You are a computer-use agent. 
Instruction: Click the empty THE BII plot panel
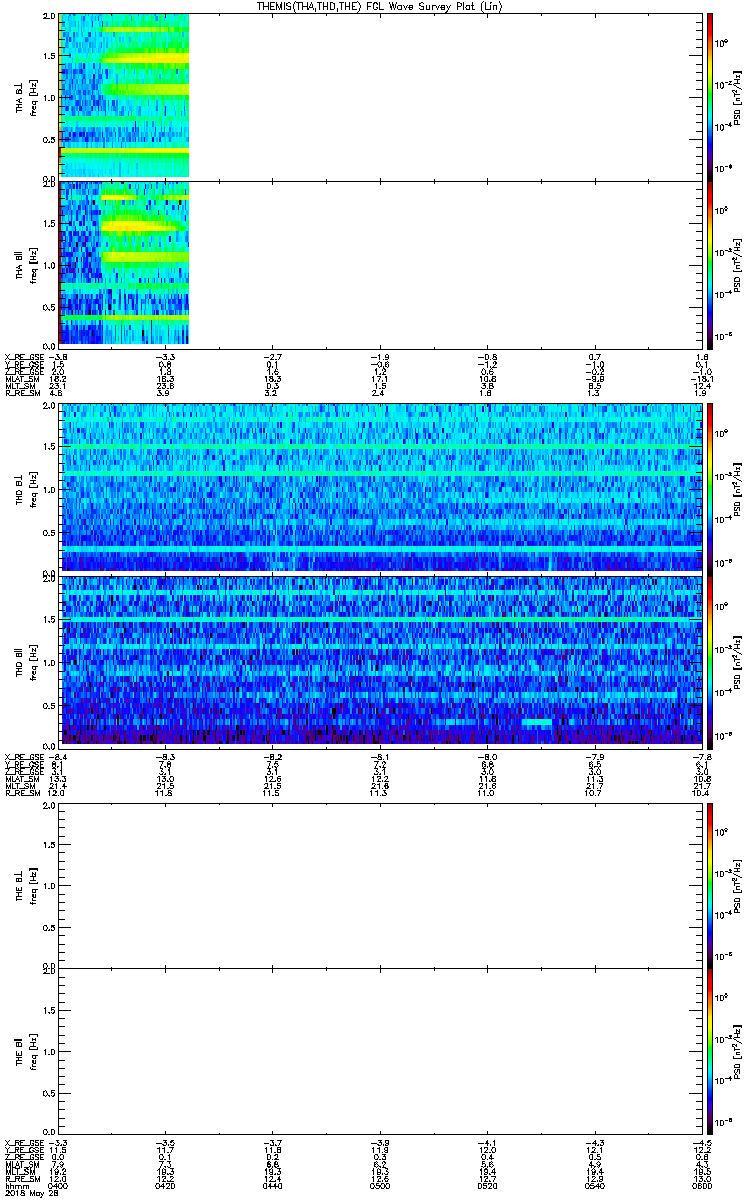pyautogui.click(x=378, y=1051)
